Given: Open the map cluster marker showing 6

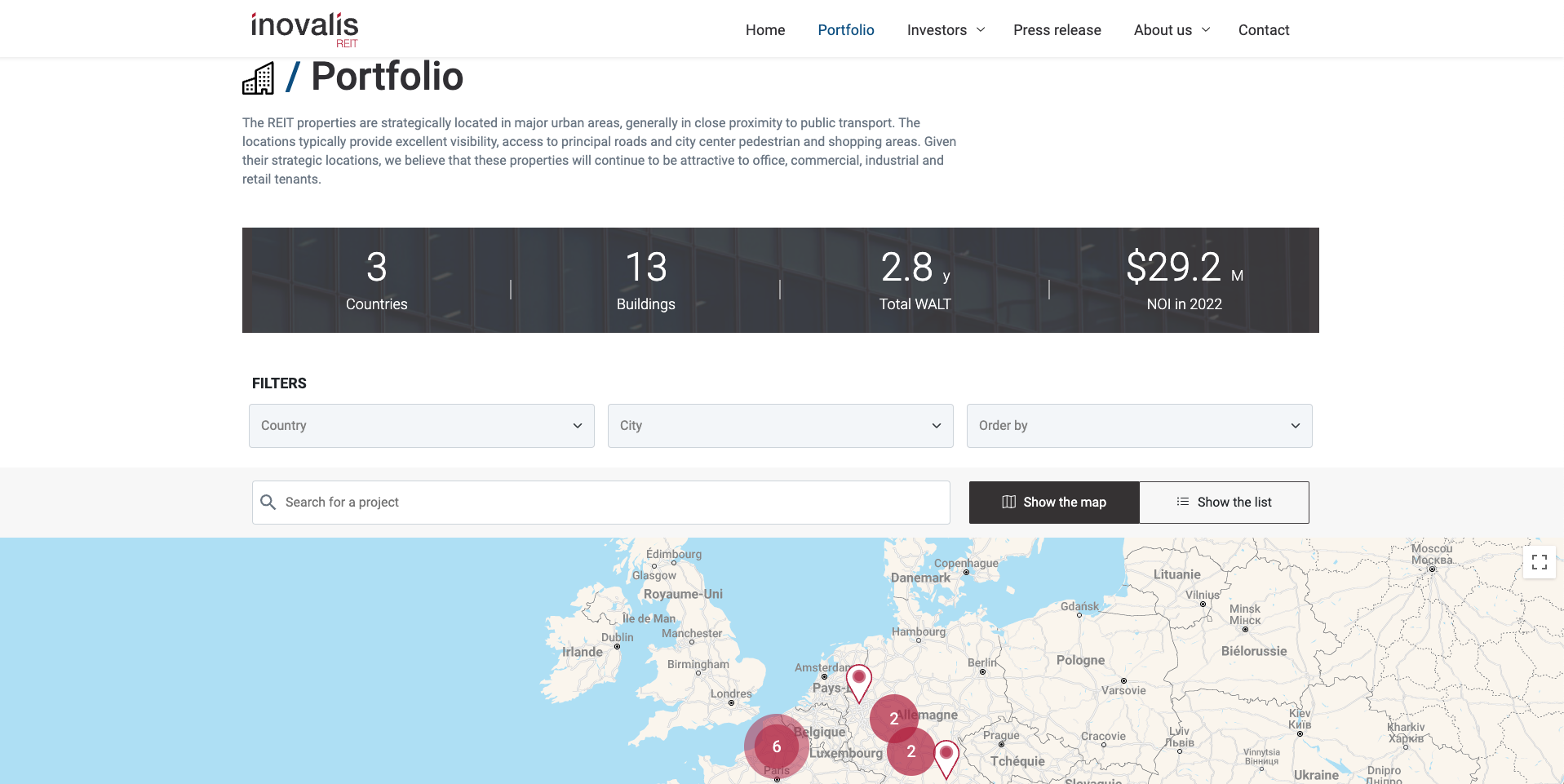Looking at the screenshot, I should (776, 746).
